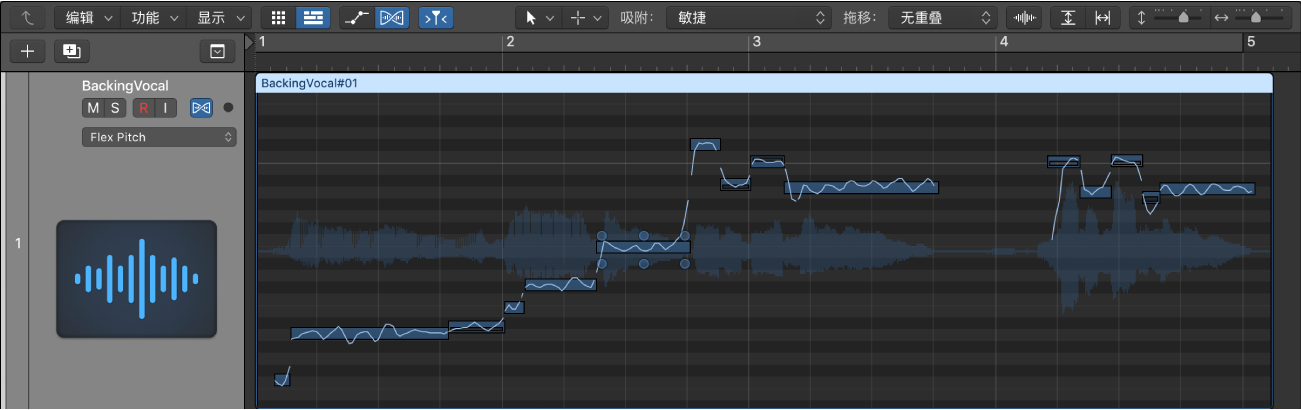1301x410 pixels.
Task: Click bar 3 on the ruler
Action: [x=757, y=42]
